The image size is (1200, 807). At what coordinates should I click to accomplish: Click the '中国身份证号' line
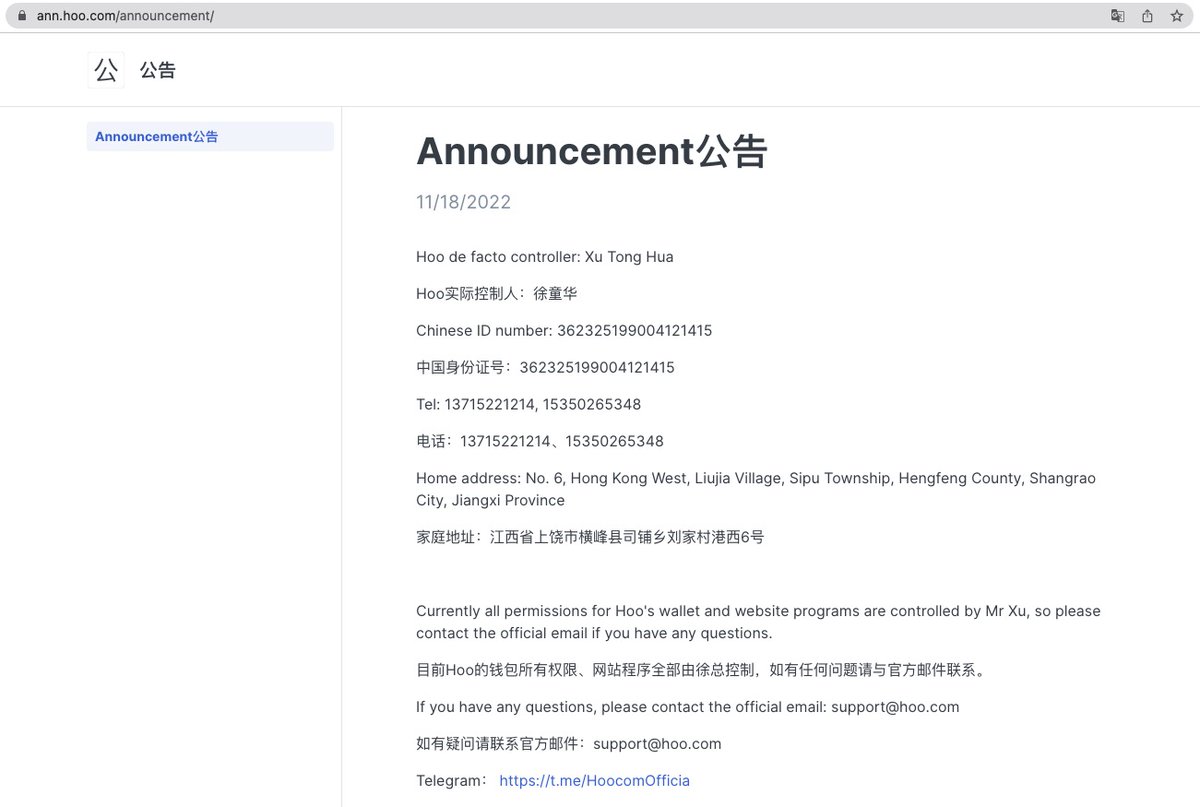tap(545, 368)
